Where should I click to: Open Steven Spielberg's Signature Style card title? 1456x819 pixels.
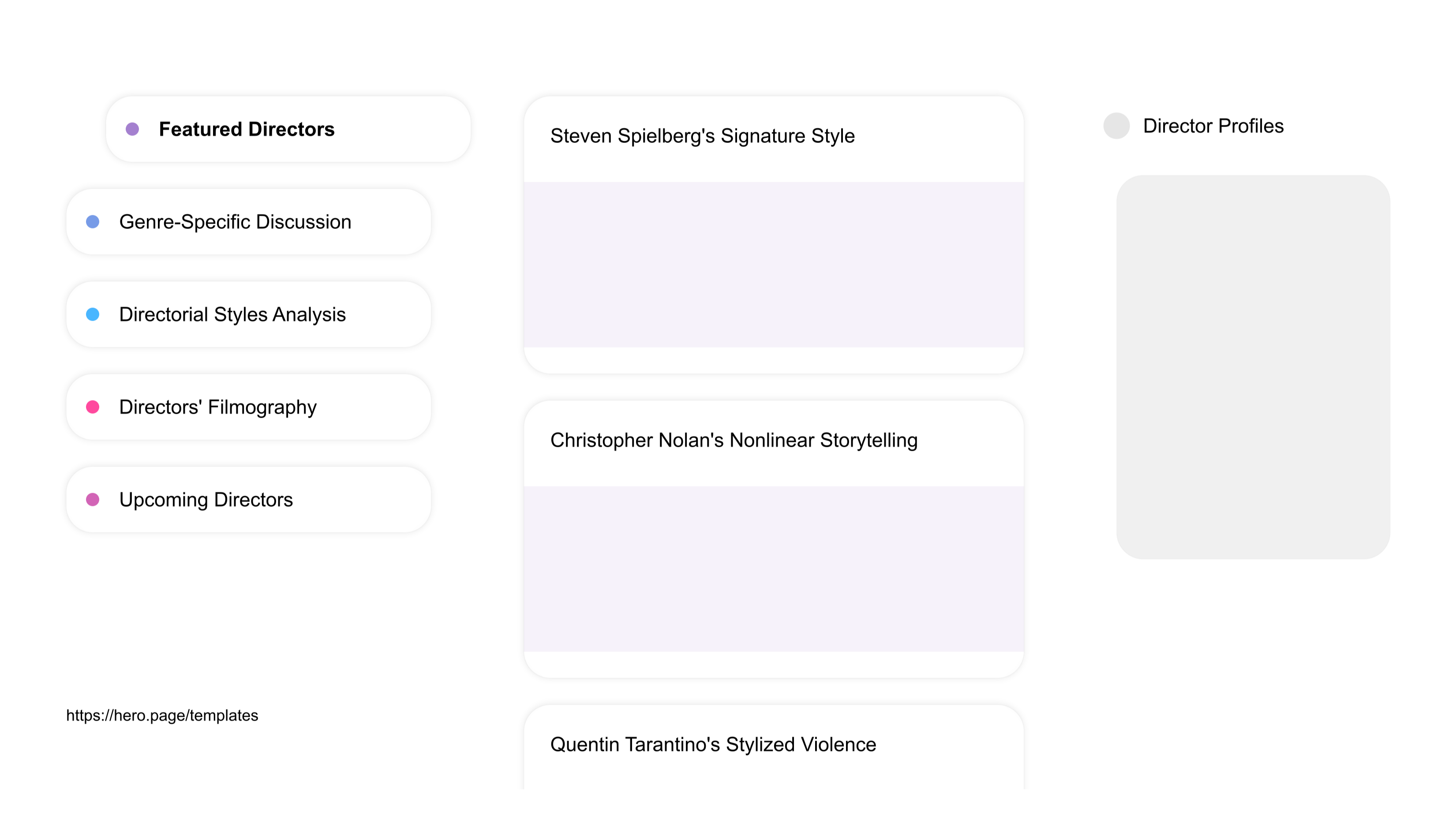(703, 136)
